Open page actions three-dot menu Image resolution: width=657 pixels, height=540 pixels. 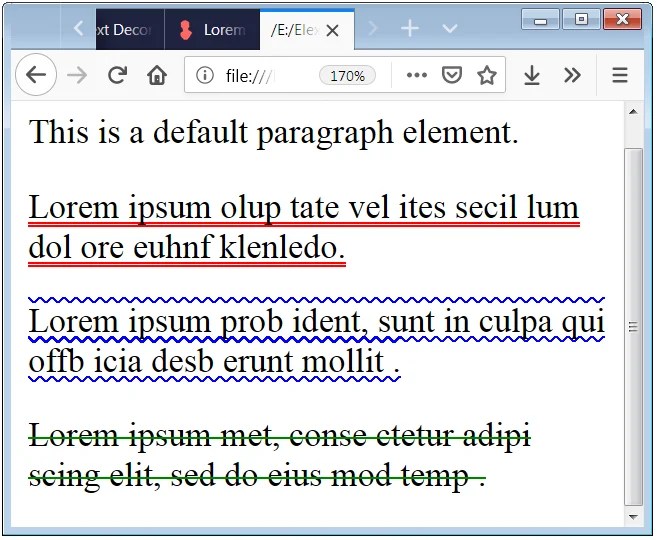[416, 75]
